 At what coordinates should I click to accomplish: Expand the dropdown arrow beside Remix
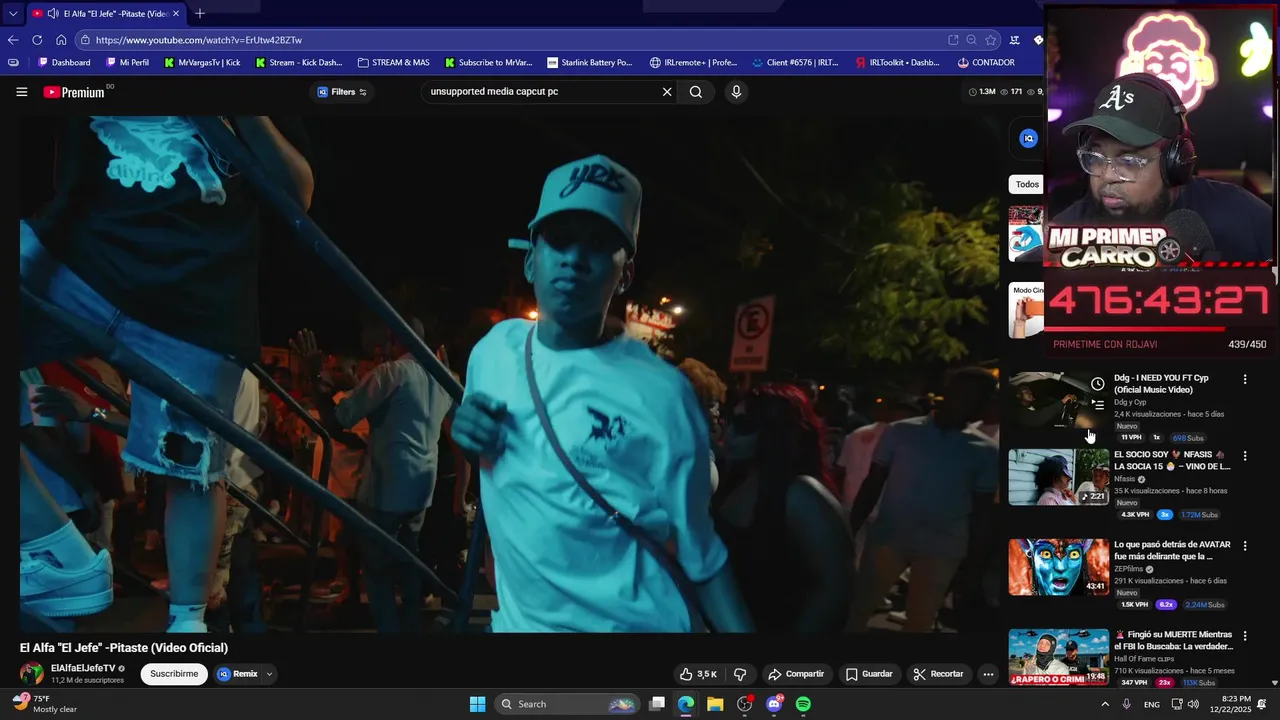[269, 674]
